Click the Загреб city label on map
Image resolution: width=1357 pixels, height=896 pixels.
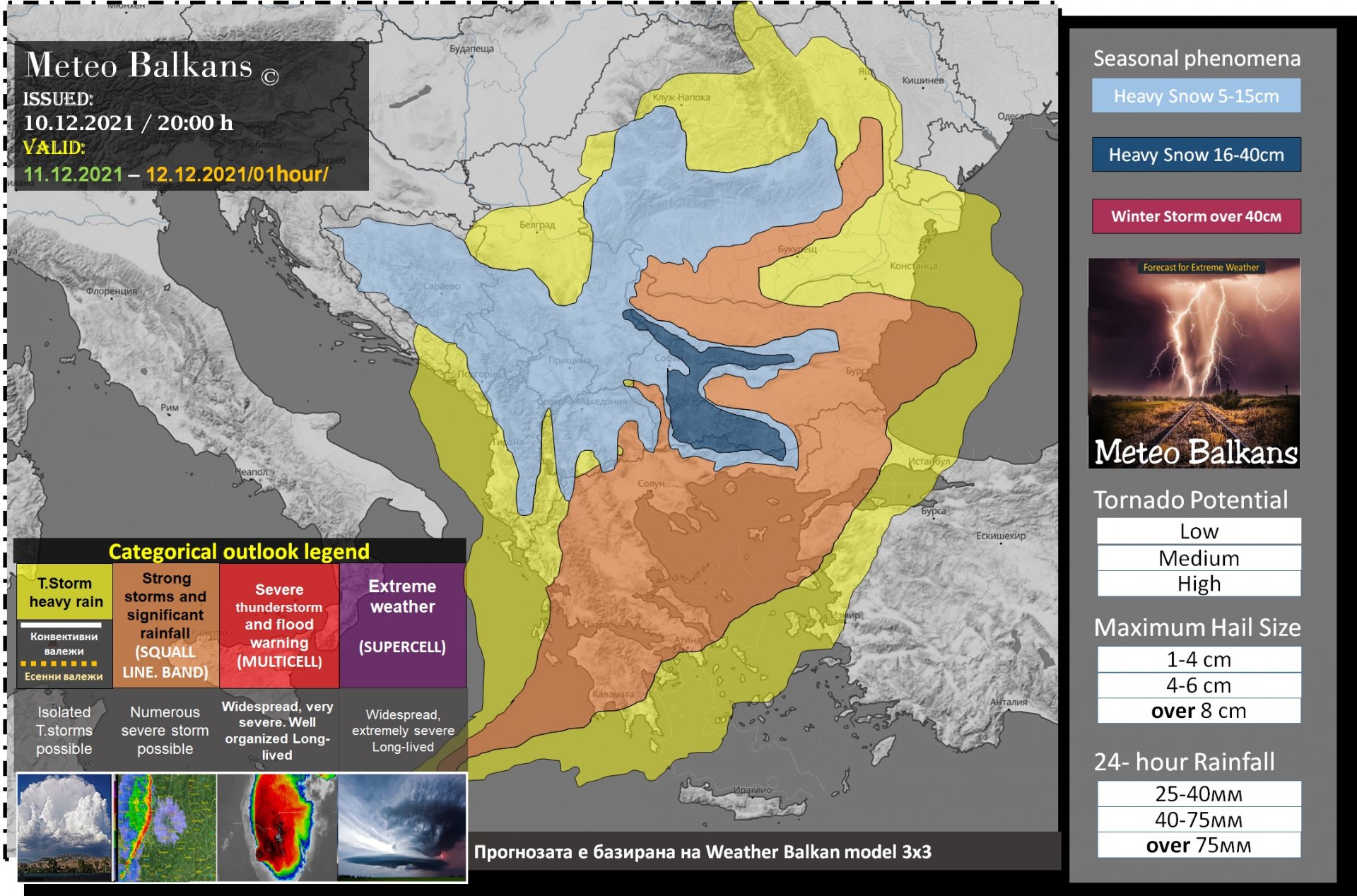coord(332,160)
